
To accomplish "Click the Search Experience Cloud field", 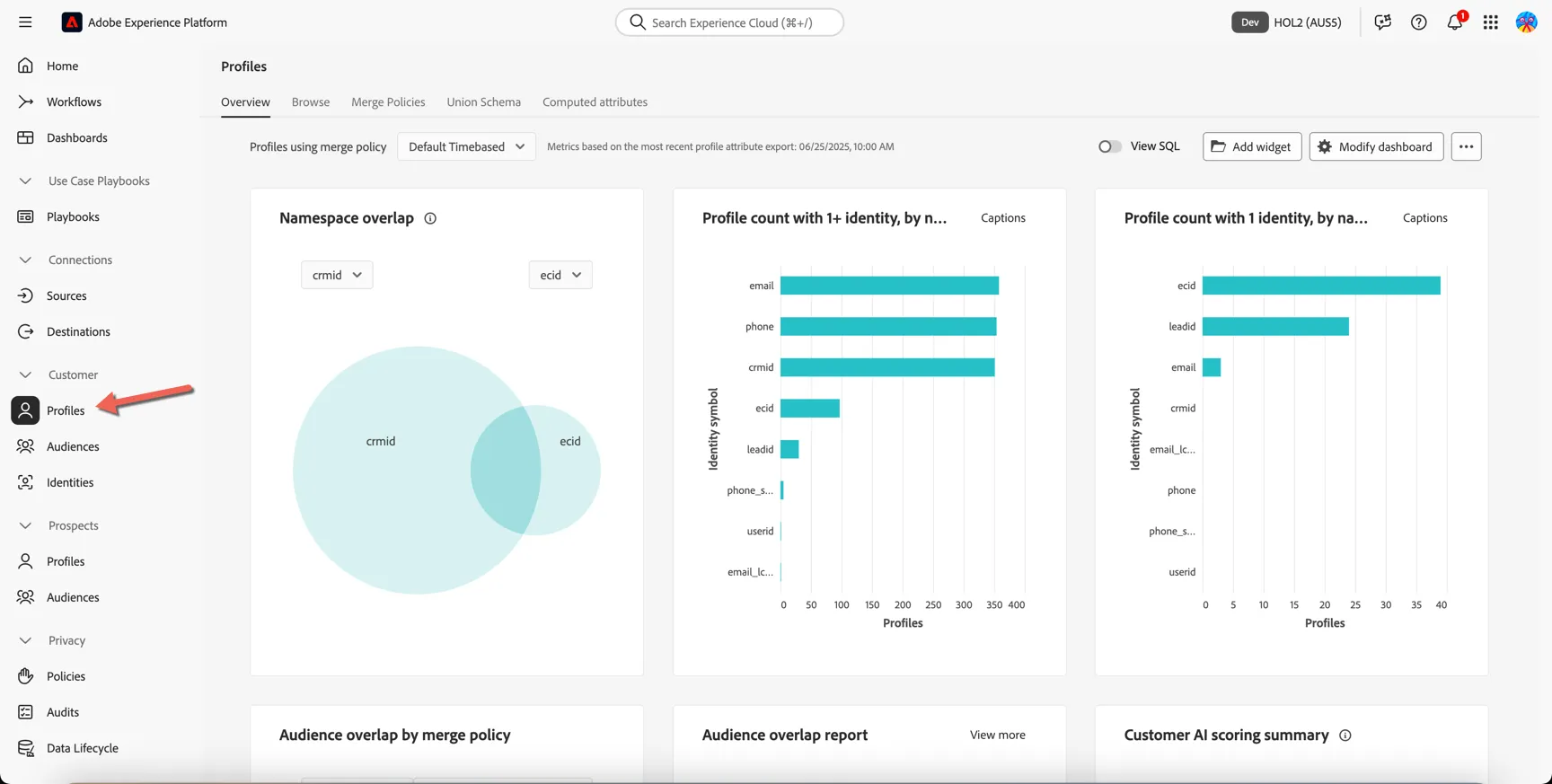I will (729, 22).
